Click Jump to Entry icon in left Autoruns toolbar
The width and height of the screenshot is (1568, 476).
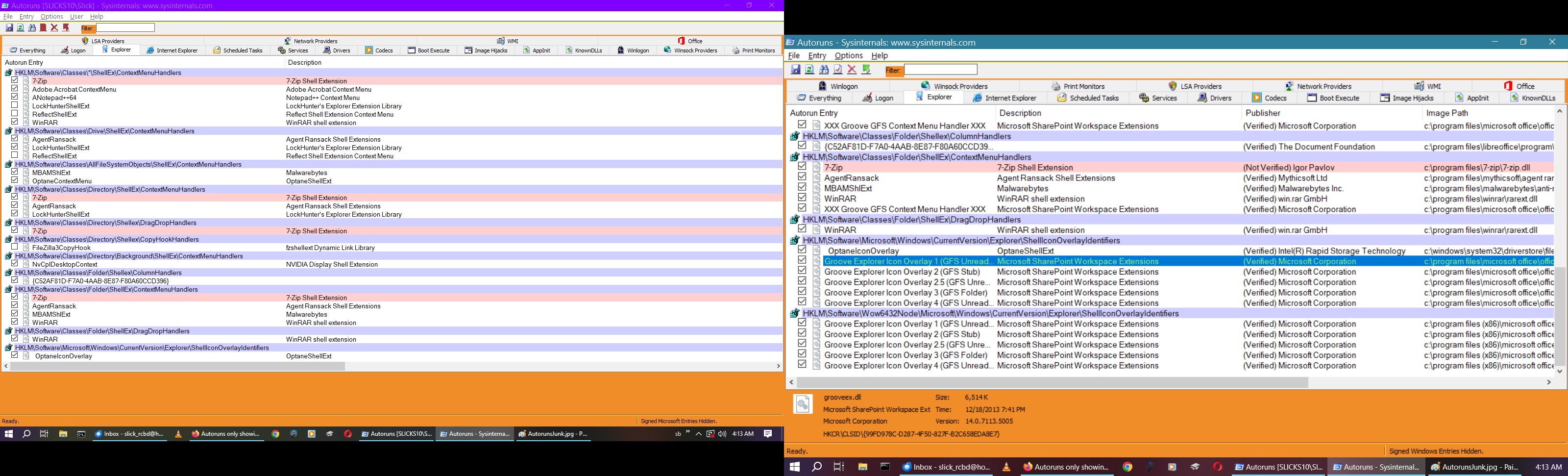tap(66, 27)
